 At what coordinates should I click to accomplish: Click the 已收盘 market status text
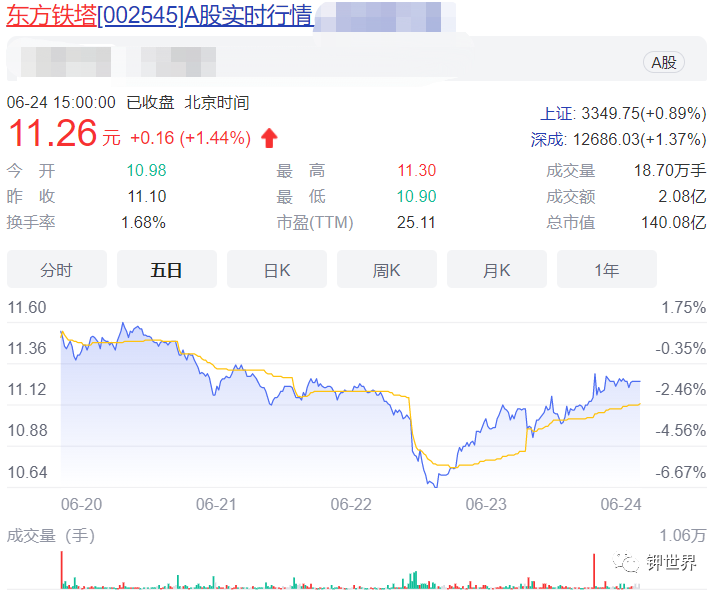[150, 102]
